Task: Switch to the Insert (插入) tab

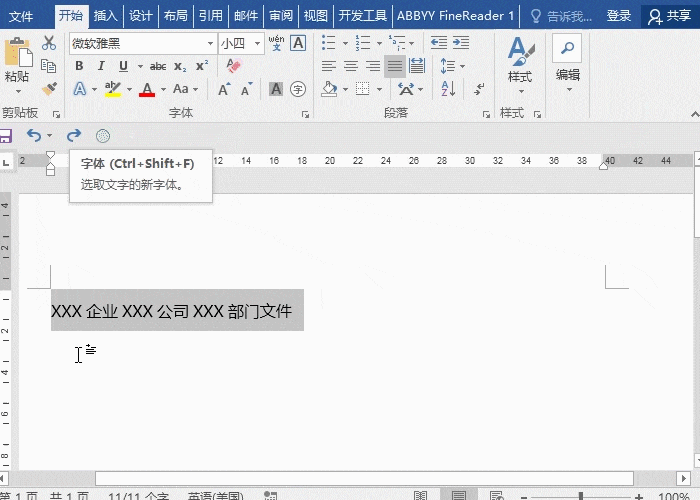Action: click(x=106, y=16)
